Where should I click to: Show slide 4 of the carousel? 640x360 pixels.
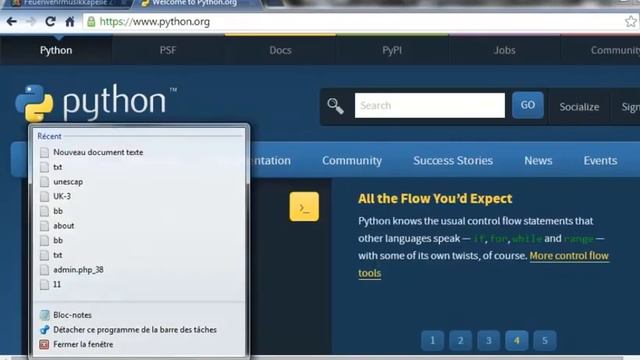[517, 340]
